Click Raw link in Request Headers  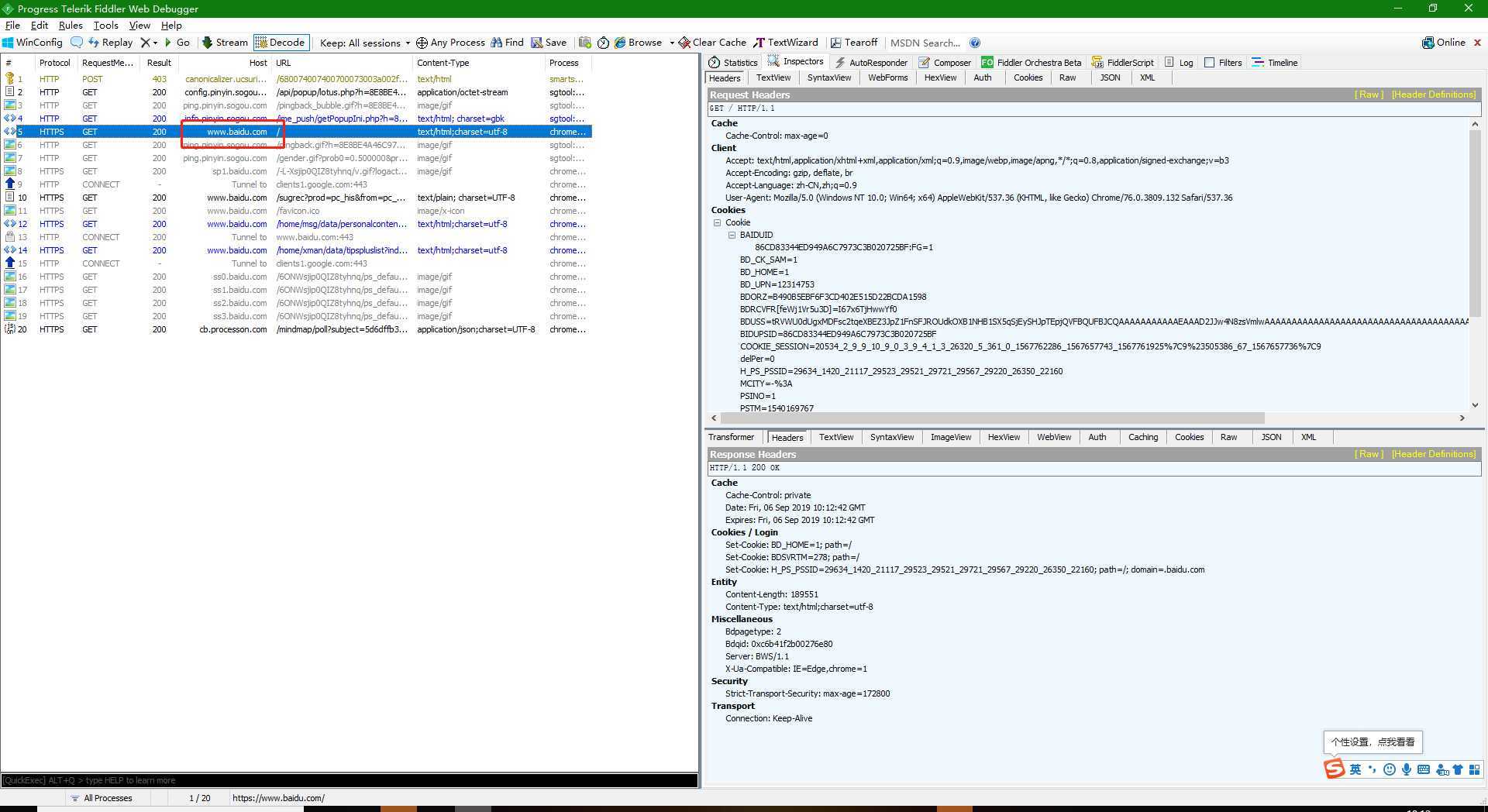click(x=1369, y=95)
